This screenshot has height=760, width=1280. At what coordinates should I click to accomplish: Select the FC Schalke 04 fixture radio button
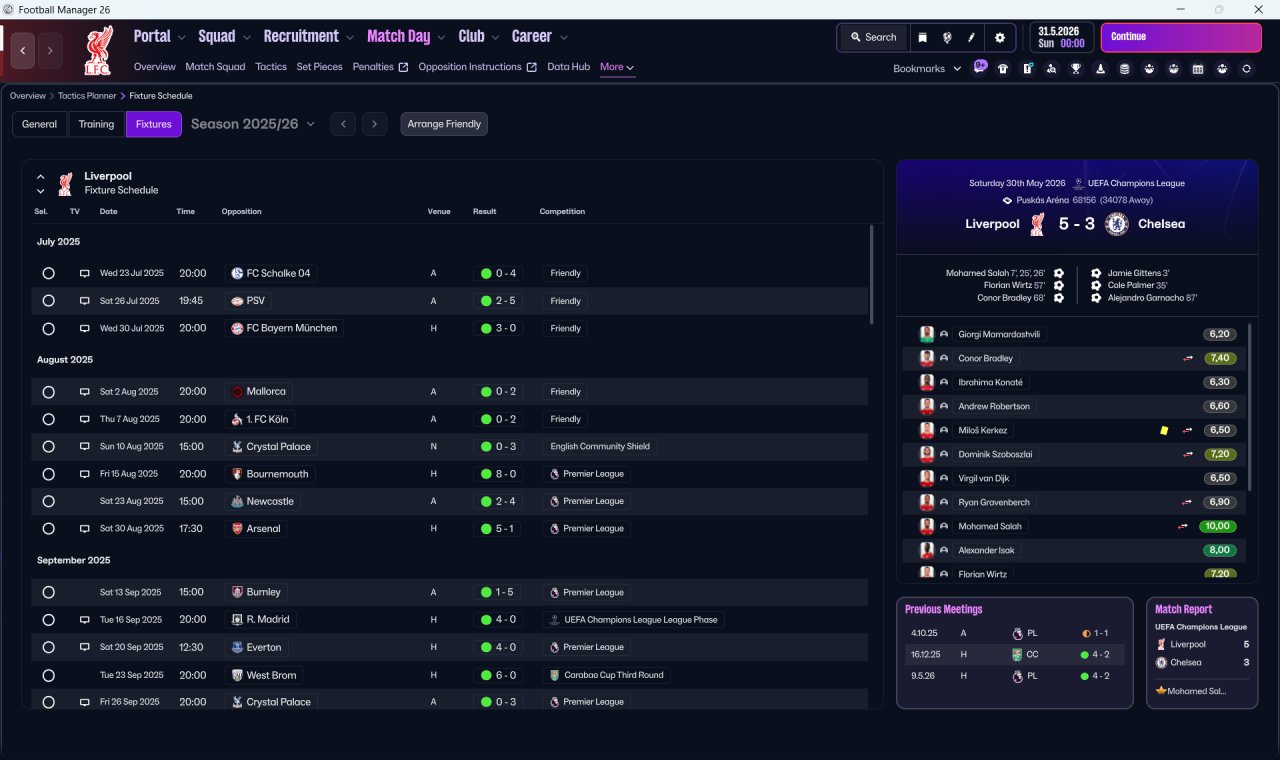pyautogui.click(x=48, y=273)
